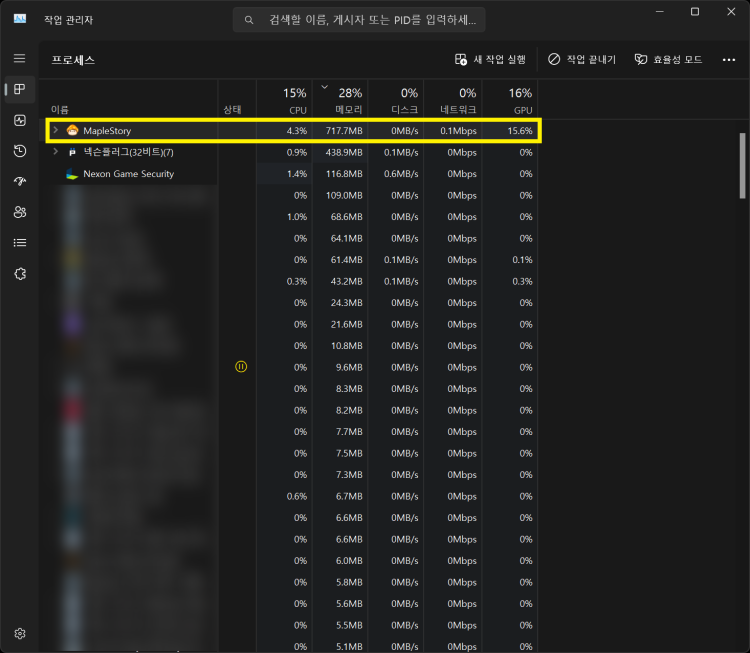This screenshot has width=750, height=653.
Task: Click the 0.6MB/s disk value
Action: pos(401,174)
